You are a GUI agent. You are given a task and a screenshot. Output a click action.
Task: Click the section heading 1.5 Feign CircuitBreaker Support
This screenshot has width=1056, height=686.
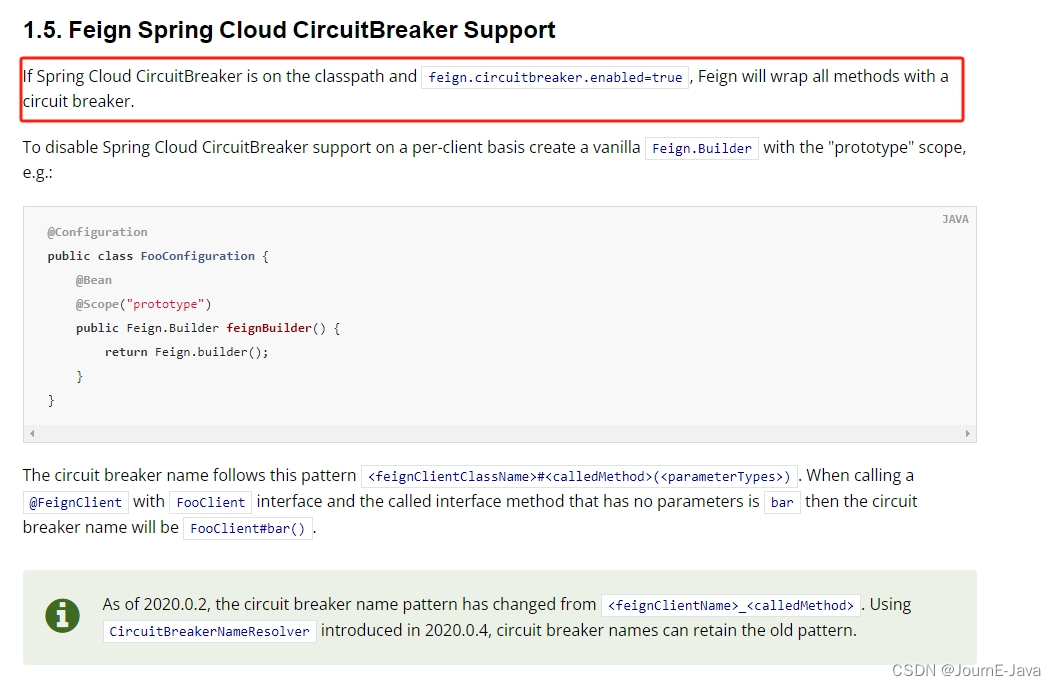(x=289, y=30)
